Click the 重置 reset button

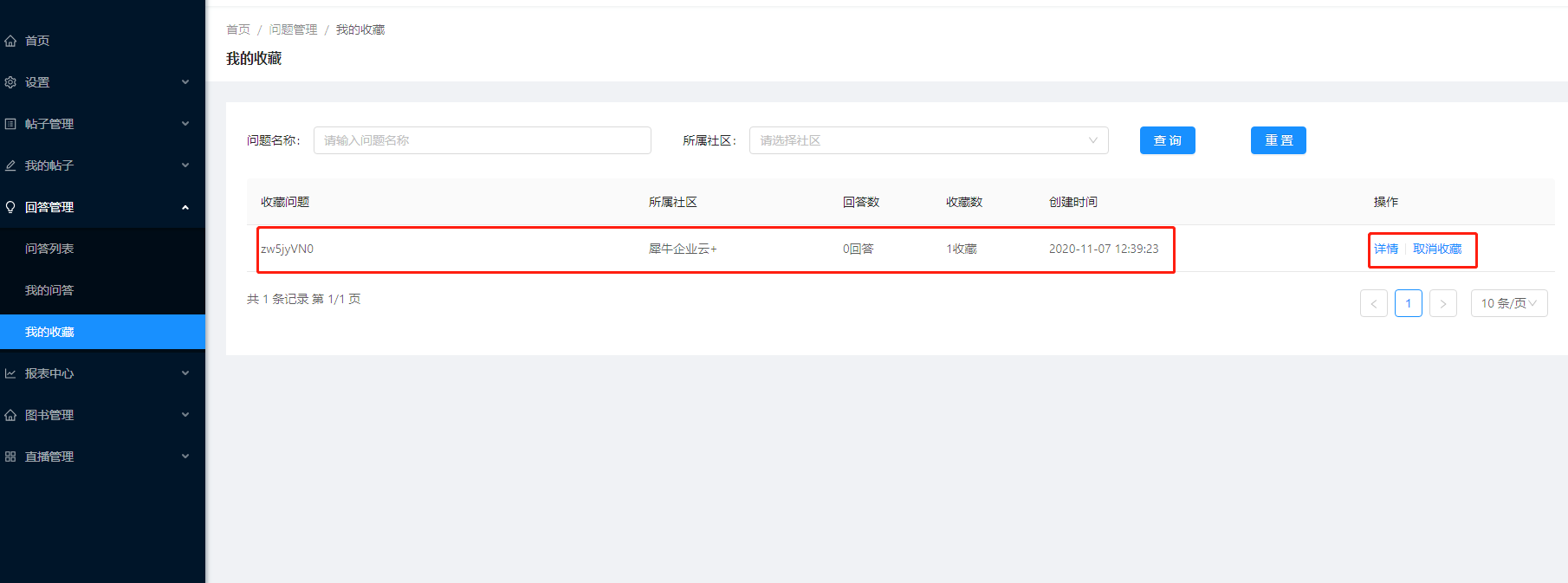pyautogui.click(x=1279, y=140)
